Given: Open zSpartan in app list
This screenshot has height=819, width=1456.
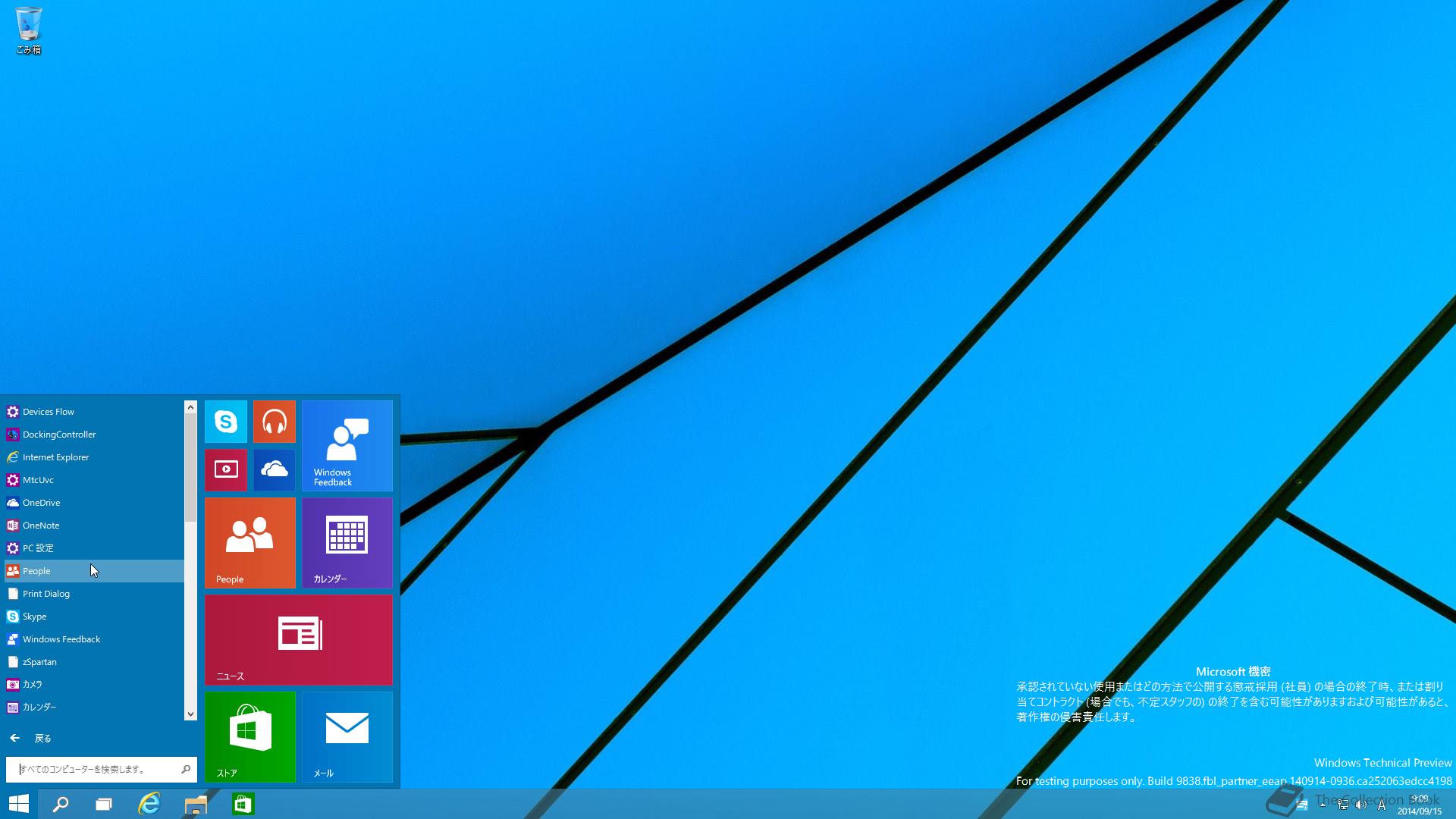Looking at the screenshot, I should [94, 662].
